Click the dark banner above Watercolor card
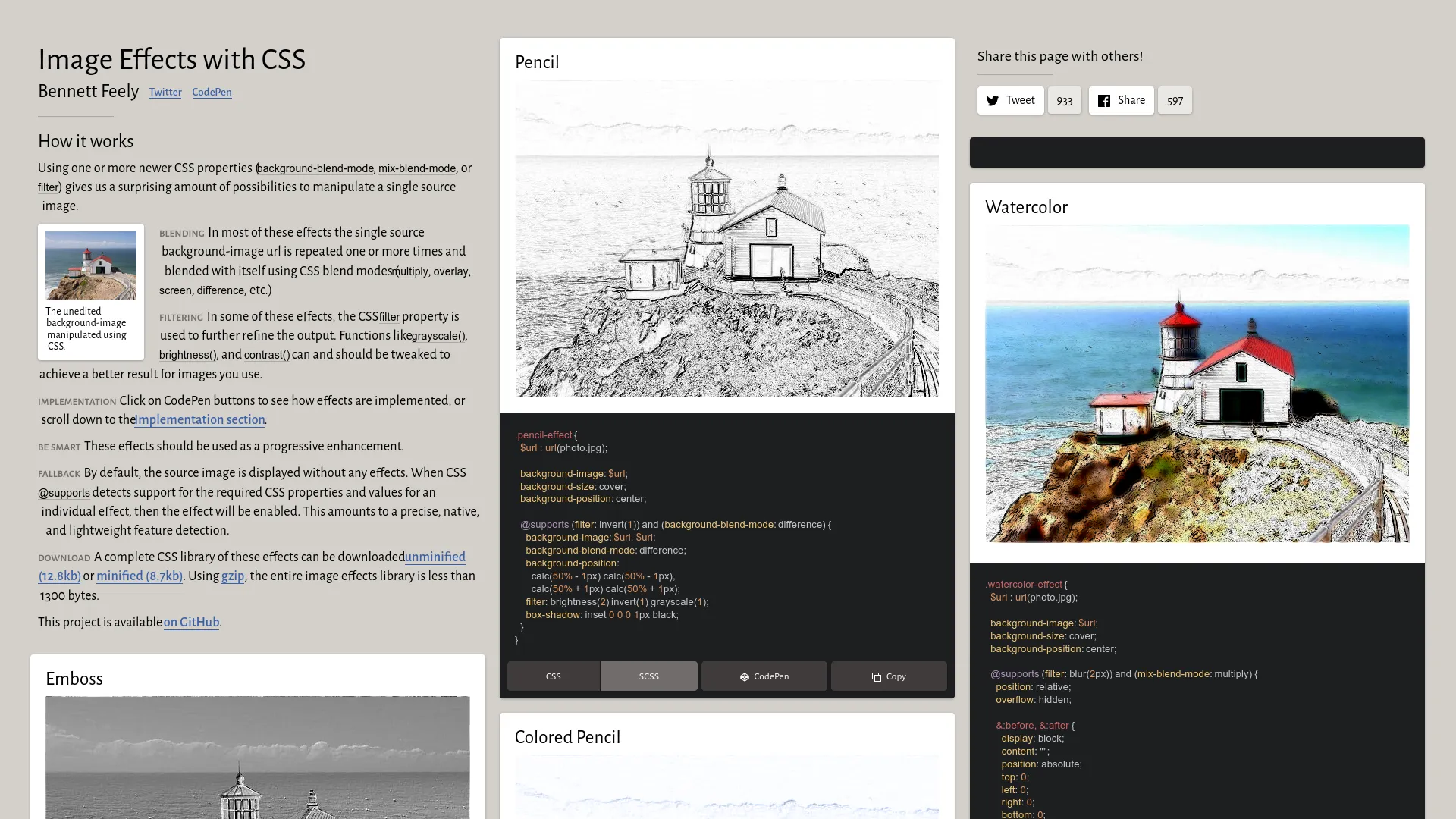 (1197, 152)
